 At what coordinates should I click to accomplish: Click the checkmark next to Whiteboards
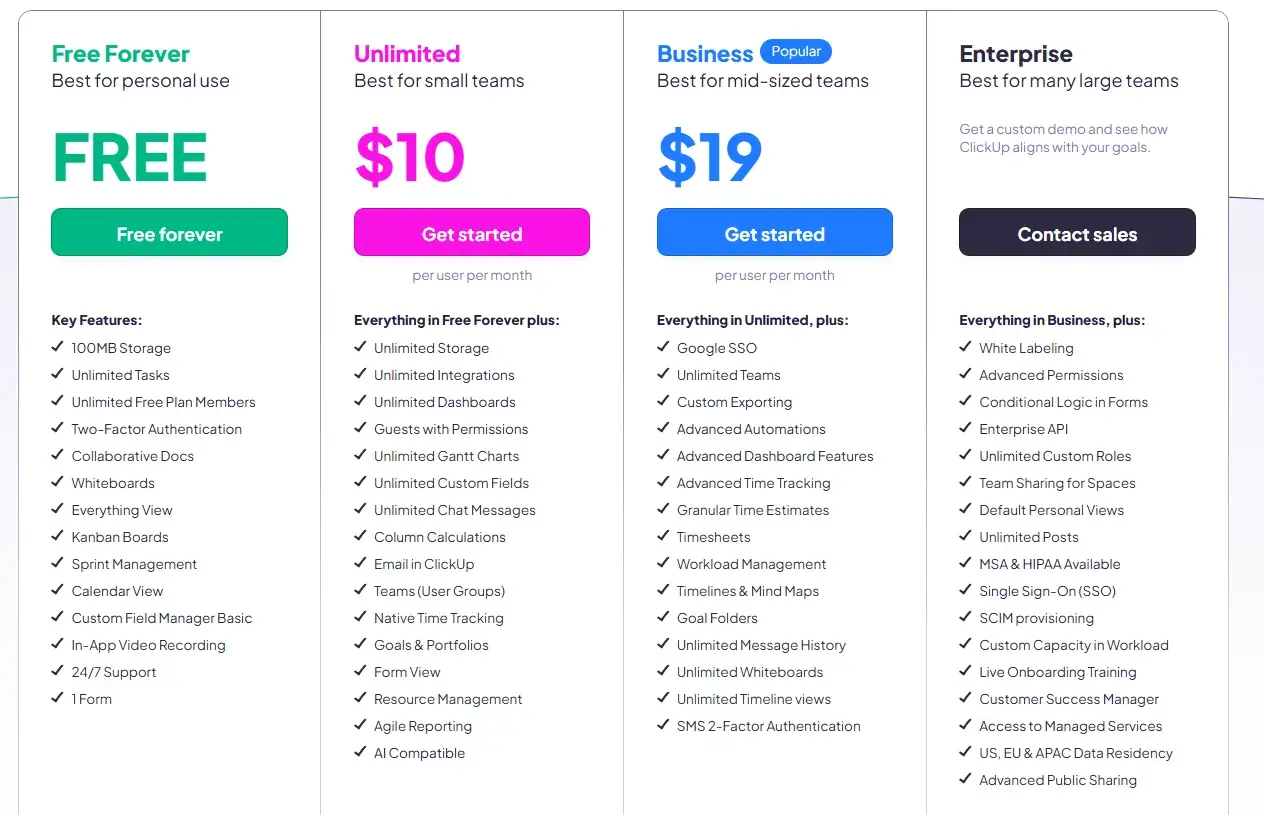58,483
